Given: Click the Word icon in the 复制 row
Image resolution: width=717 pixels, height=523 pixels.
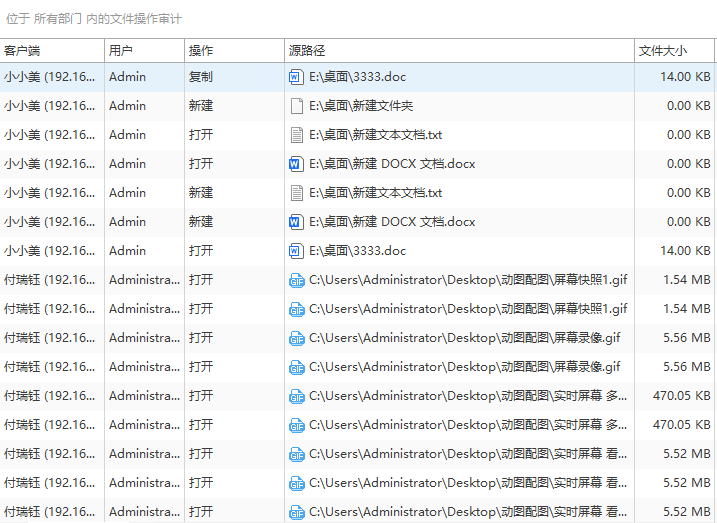Looking at the screenshot, I should coord(296,77).
